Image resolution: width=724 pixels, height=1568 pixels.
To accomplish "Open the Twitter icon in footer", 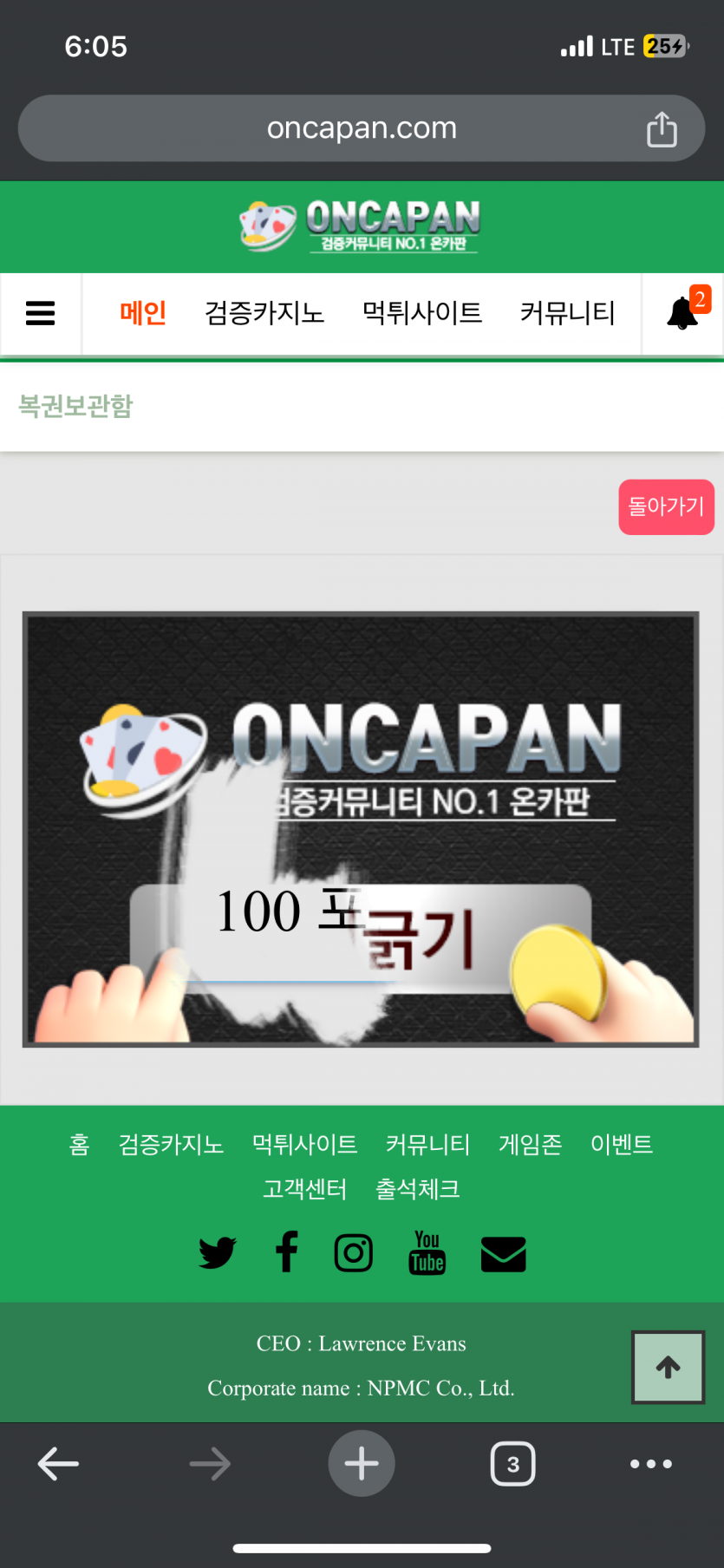I will pyautogui.click(x=217, y=1253).
